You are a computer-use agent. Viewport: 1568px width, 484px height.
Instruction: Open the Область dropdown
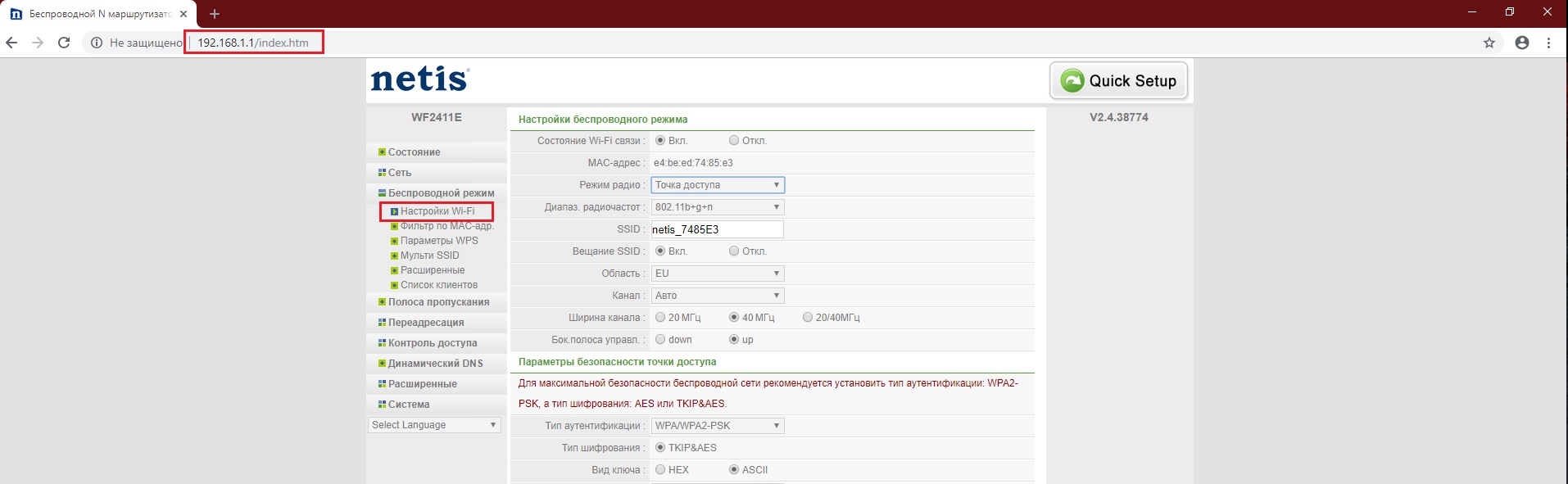(x=718, y=274)
